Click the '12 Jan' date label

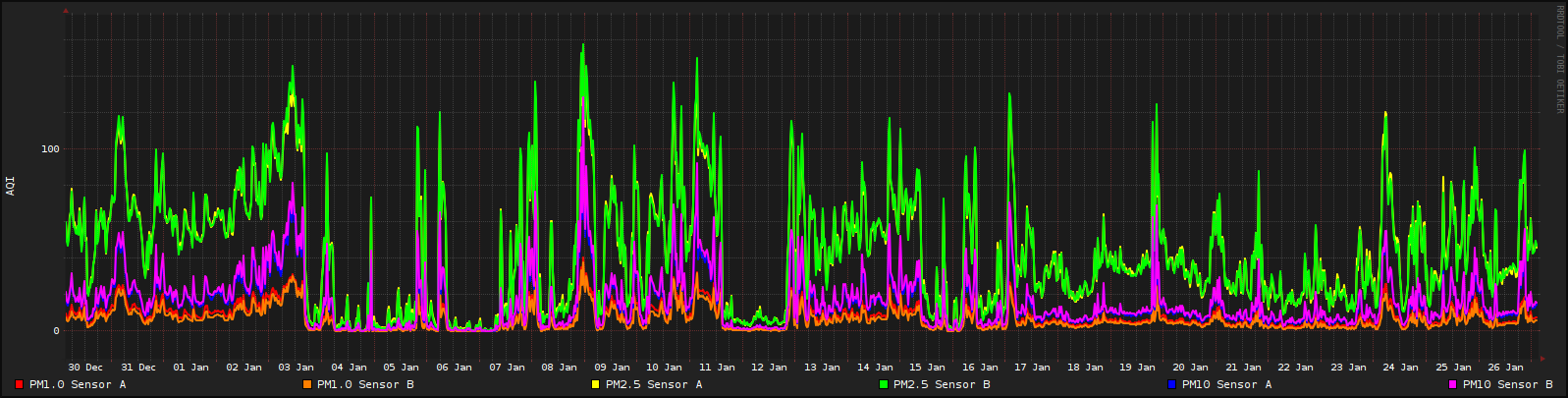point(771,368)
